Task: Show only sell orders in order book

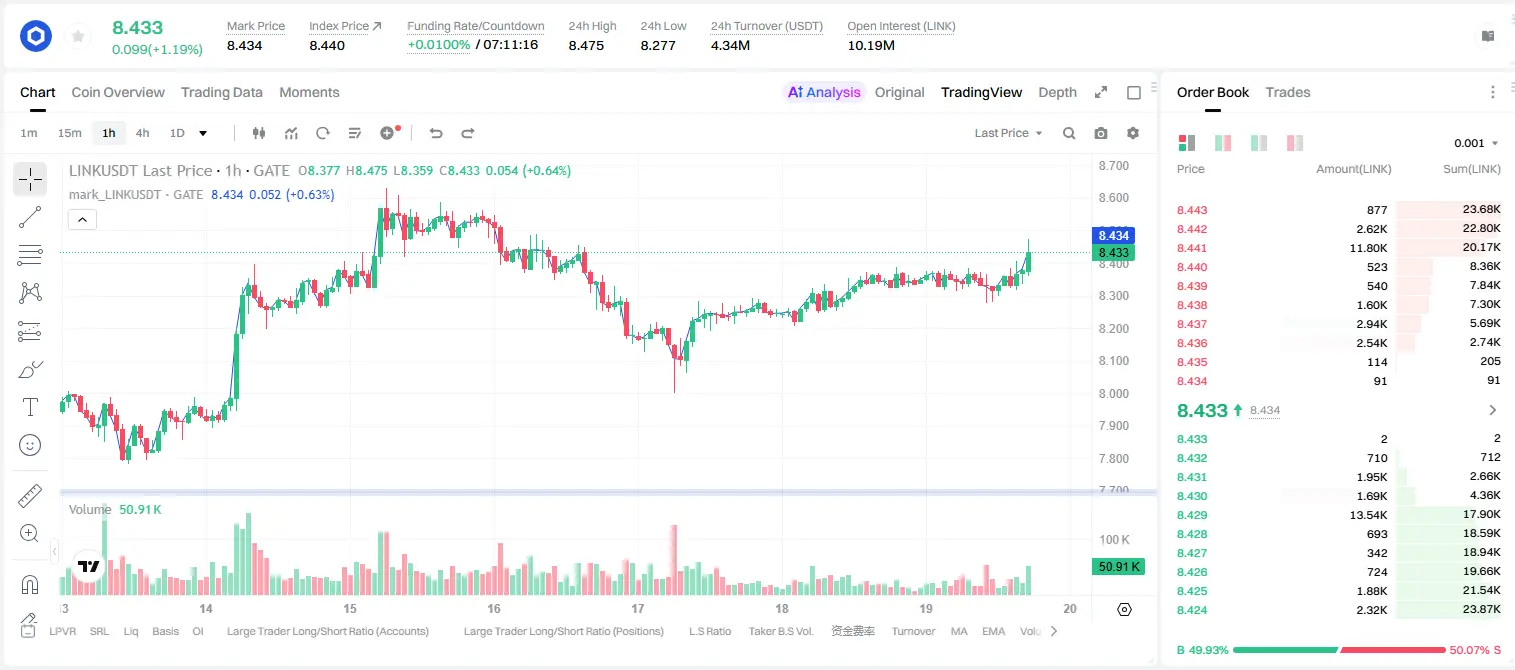Action: point(1295,143)
